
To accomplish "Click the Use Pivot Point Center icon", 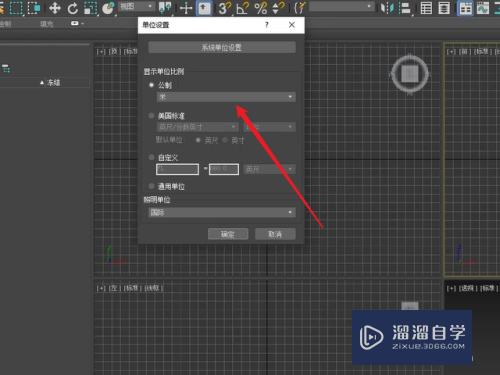I will tap(165, 8).
